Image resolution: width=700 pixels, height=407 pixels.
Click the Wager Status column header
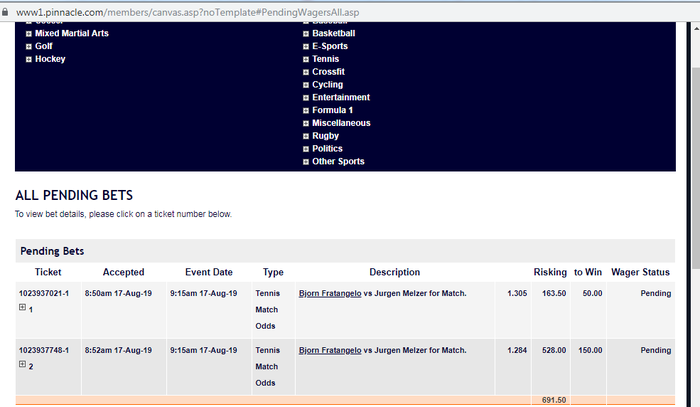click(x=640, y=272)
